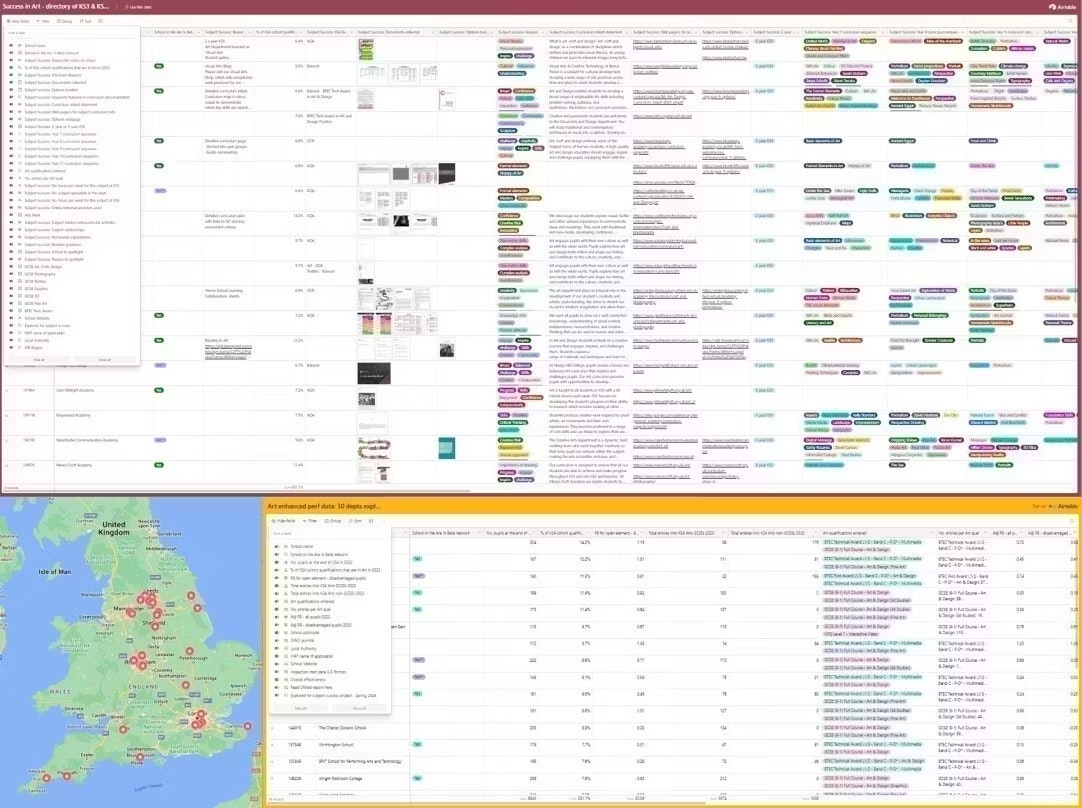This screenshot has height=808, width=1082.
Task: Toggle visibility of Subject success: Homework expectations field
Action: point(10,237)
